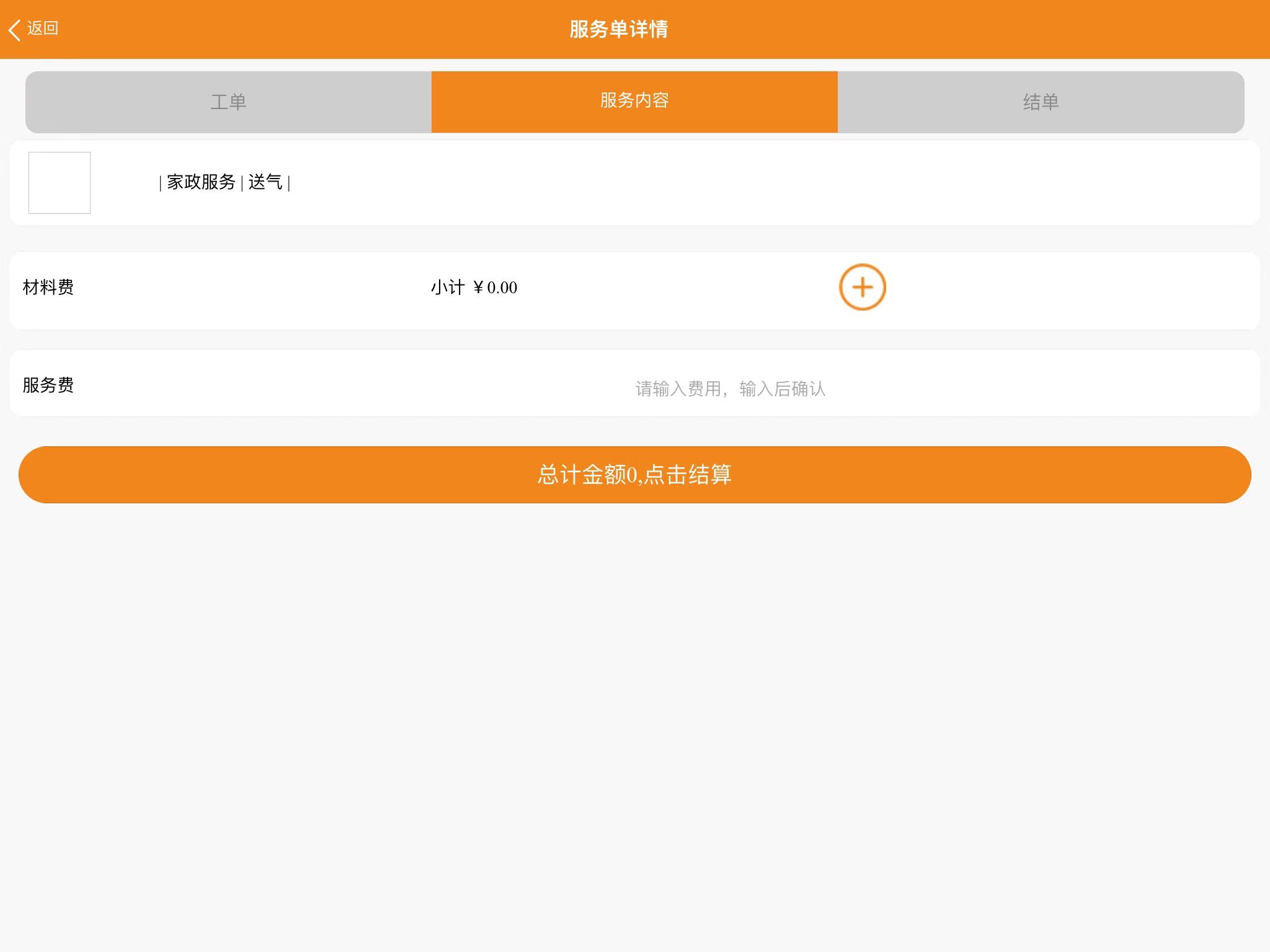Click the 服务费 label
The width and height of the screenshot is (1270, 952).
pyautogui.click(x=48, y=385)
